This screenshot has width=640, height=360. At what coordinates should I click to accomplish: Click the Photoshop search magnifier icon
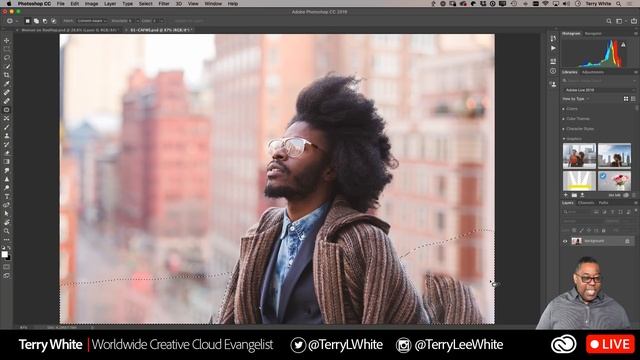(609, 21)
